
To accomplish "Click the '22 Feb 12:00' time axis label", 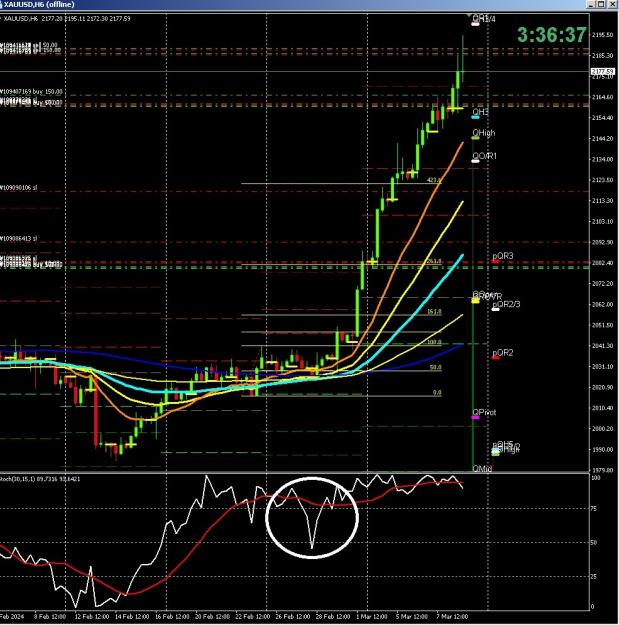I will click(252, 617).
